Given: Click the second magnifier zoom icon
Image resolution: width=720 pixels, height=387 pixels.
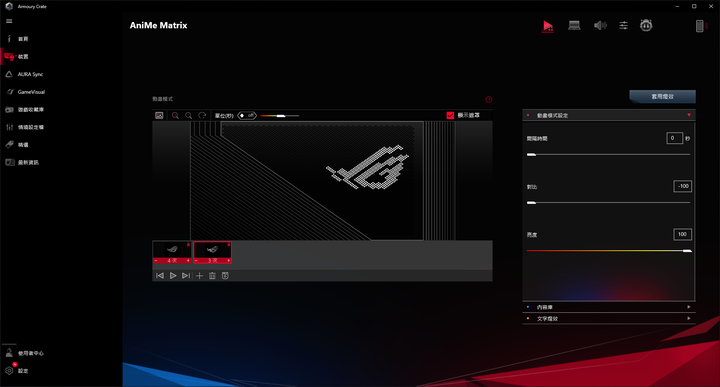Looking at the screenshot, I should [x=189, y=116].
